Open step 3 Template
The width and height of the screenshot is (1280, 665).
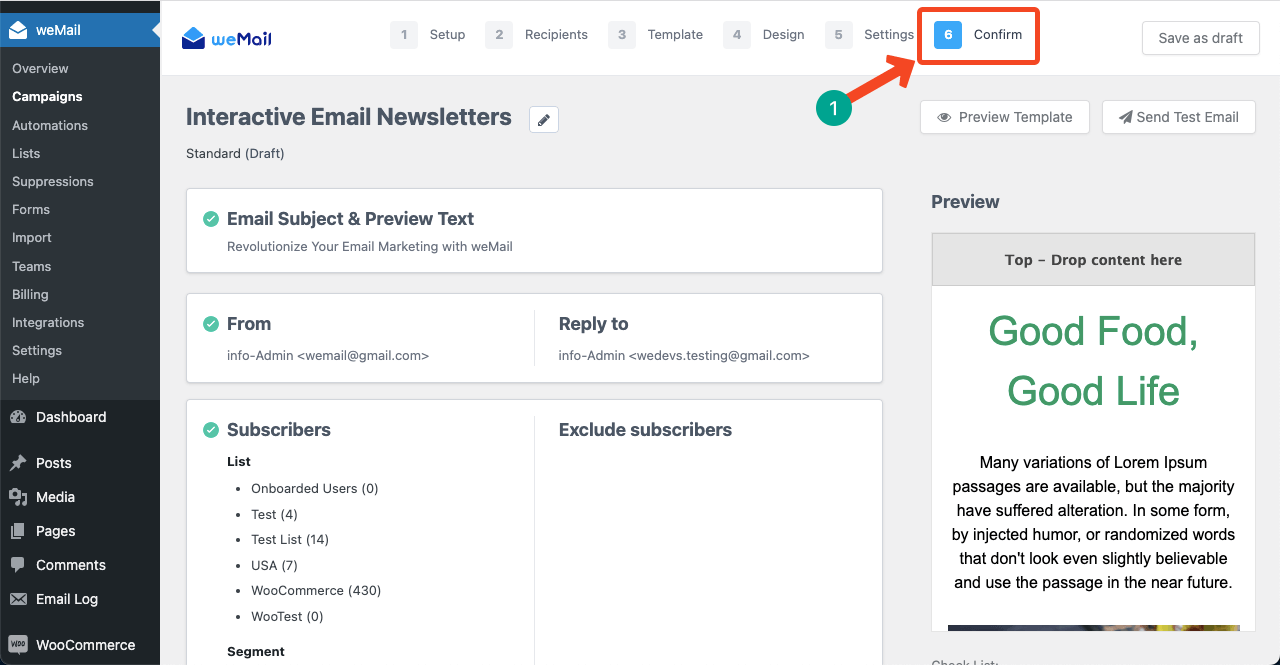[655, 35]
